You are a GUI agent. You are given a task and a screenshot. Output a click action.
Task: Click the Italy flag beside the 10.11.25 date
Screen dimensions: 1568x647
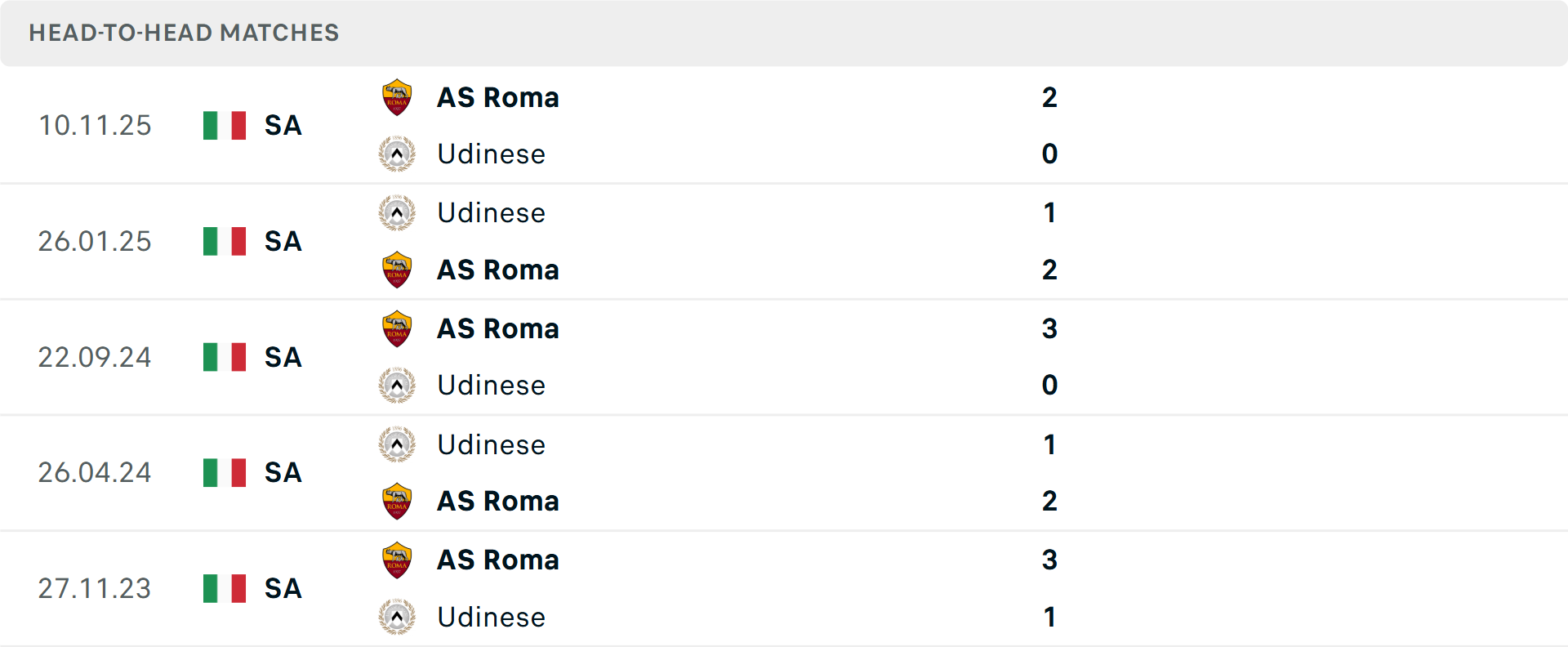224,126
